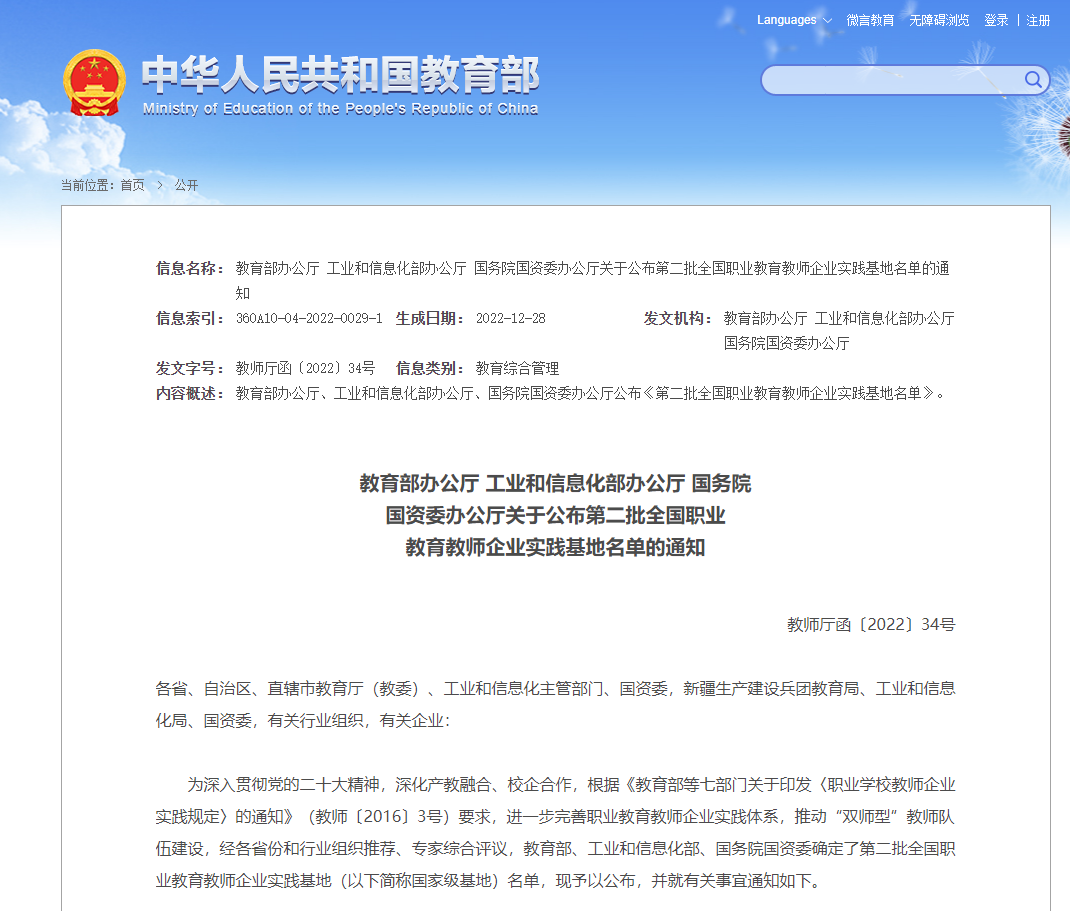This screenshot has height=911, width=1070.
Task: Click the index number 360A10-04-2022-0029-1
Action: coord(309,319)
